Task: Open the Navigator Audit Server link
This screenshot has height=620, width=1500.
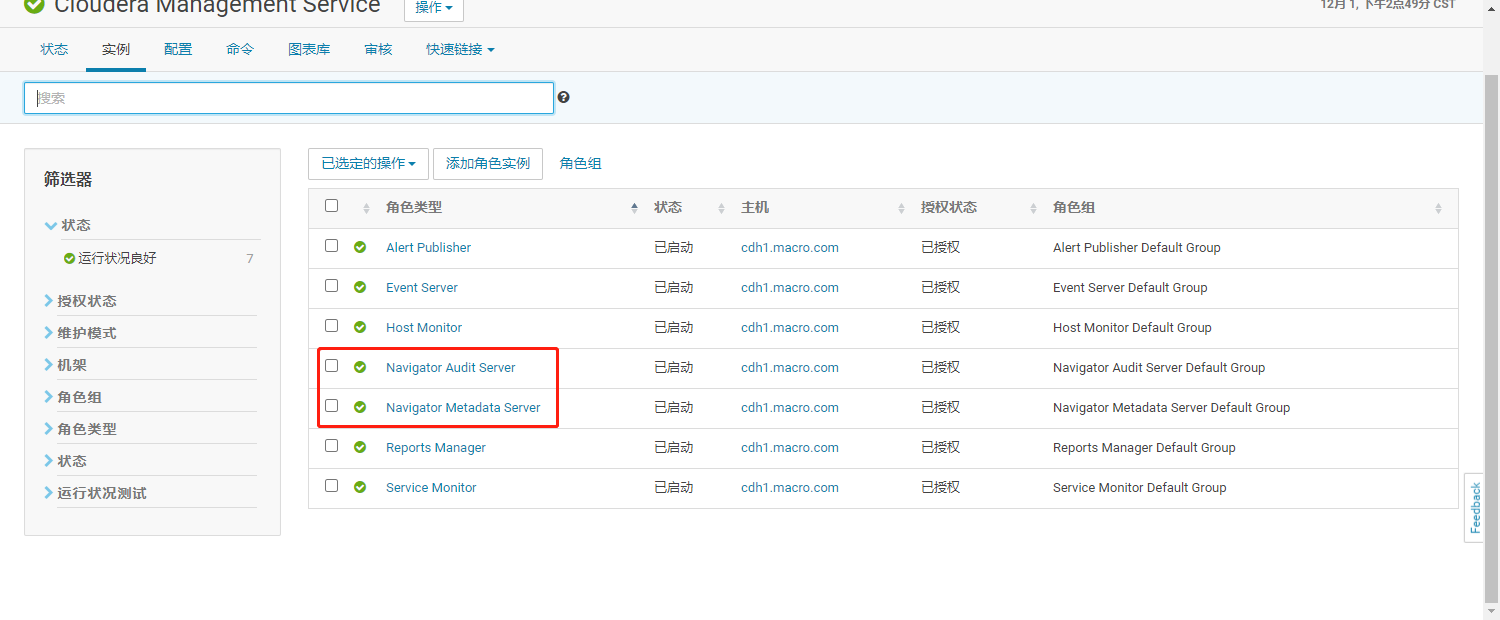Action: coord(451,367)
